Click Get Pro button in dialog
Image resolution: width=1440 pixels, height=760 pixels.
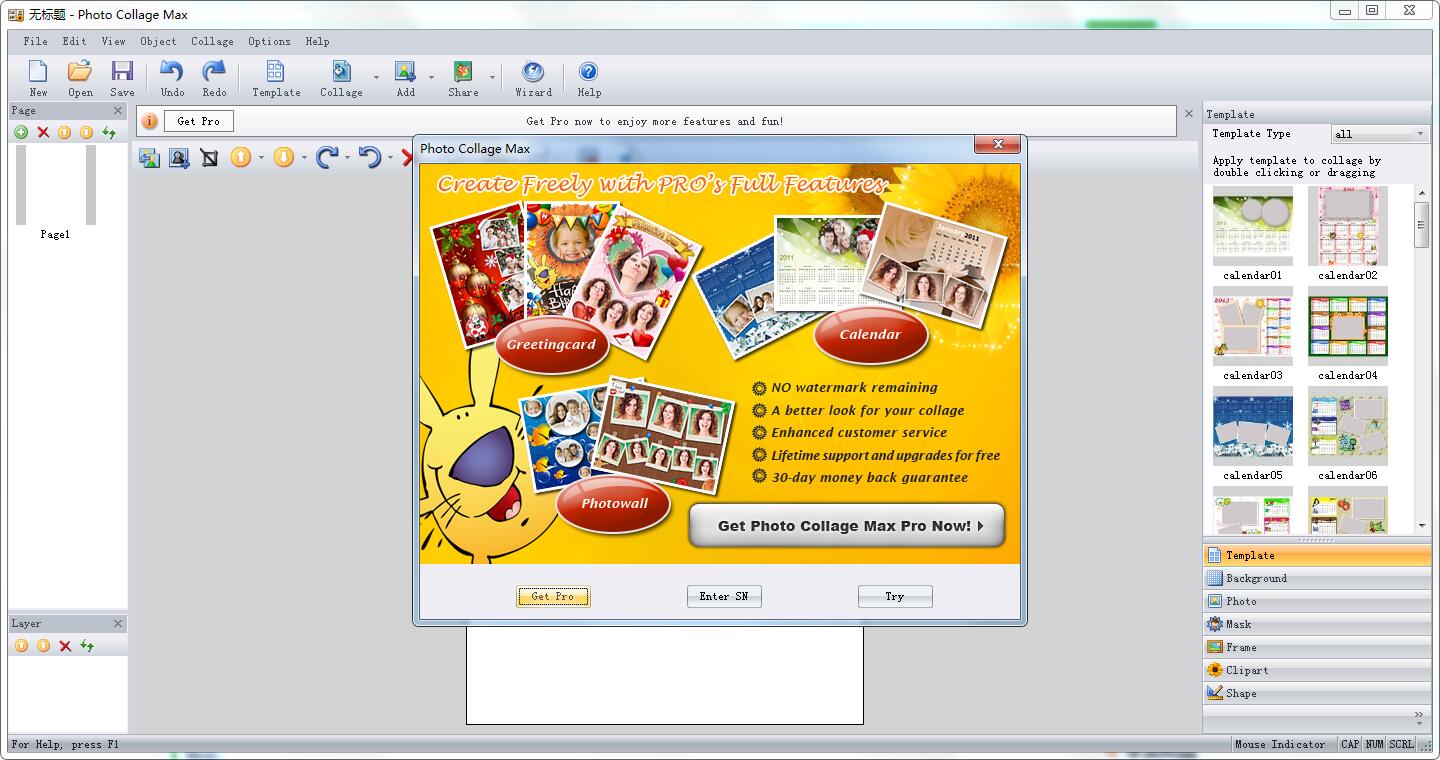click(553, 596)
